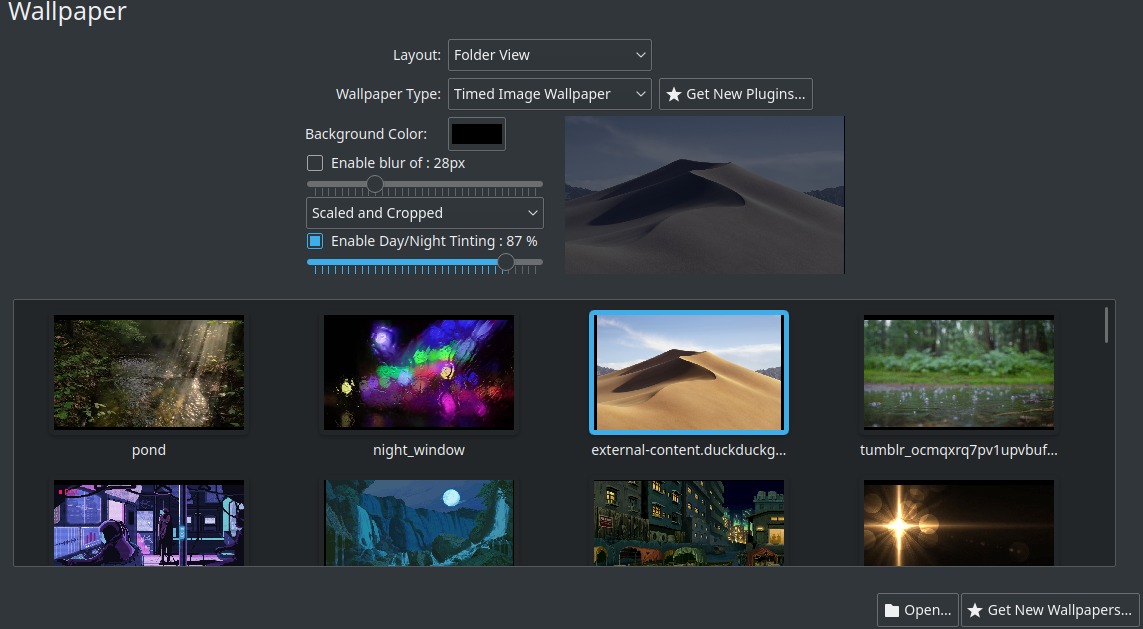
Task: Click the 'Layout:' label
Action: 417,55
